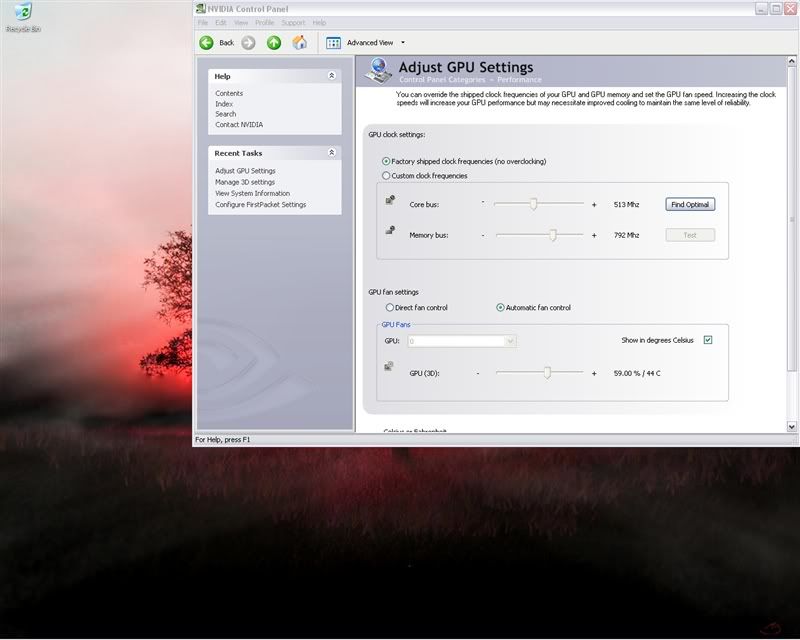Click the green Up arrow icon
The width and height of the screenshot is (800, 640).
(274, 43)
